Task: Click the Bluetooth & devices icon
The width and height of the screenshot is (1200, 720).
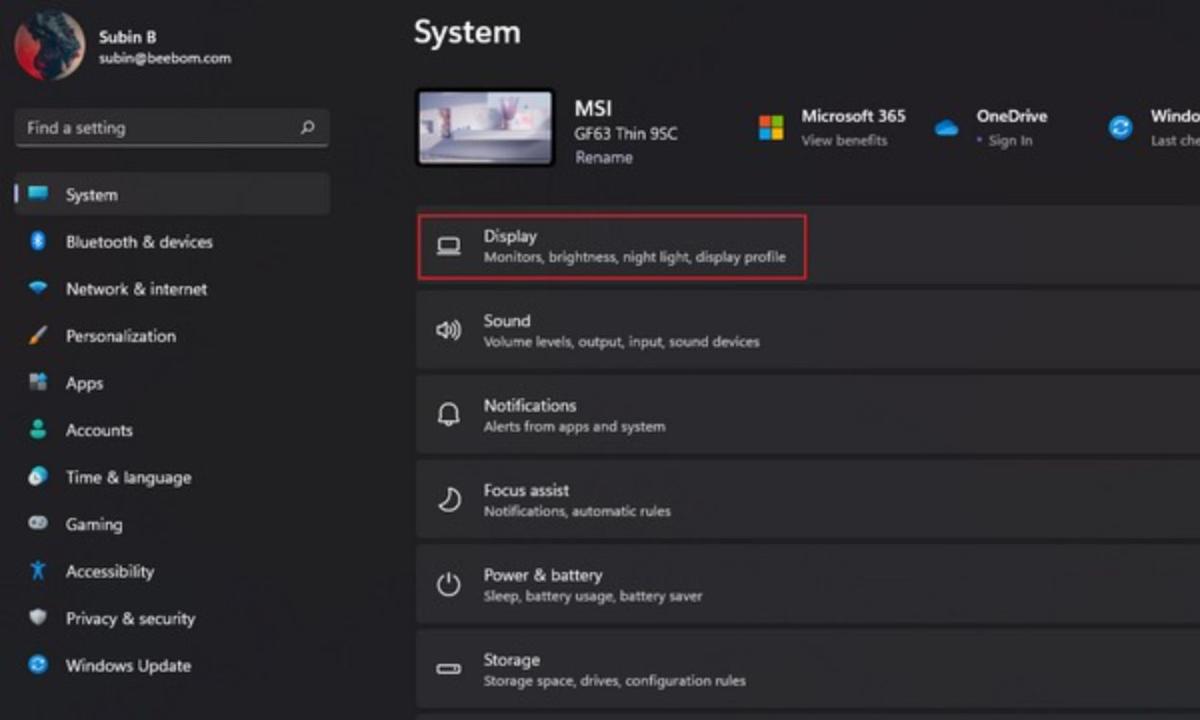Action: point(40,242)
